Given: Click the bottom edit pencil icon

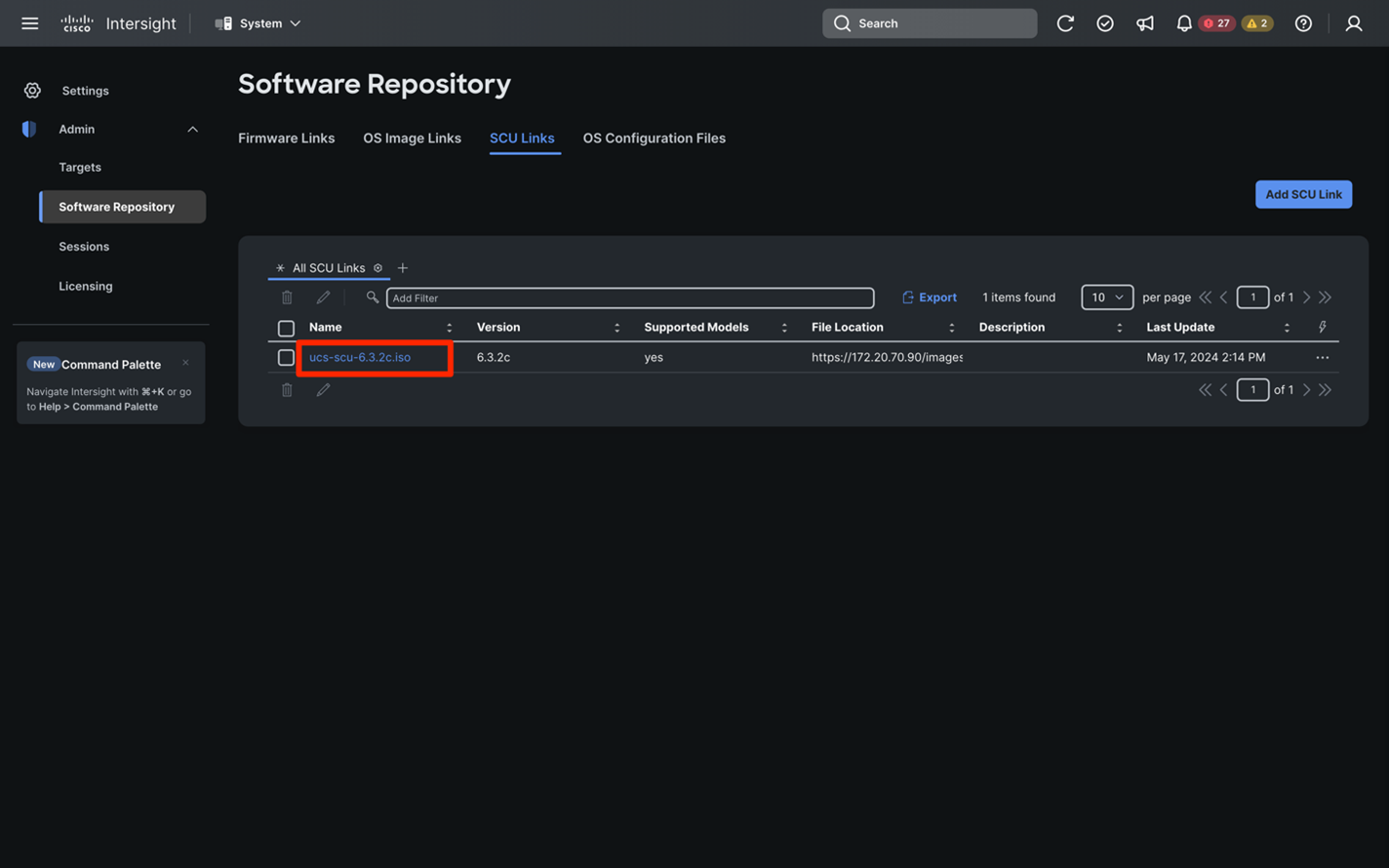Looking at the screenshot, I should pyautogui.click(x=323, y=390).
